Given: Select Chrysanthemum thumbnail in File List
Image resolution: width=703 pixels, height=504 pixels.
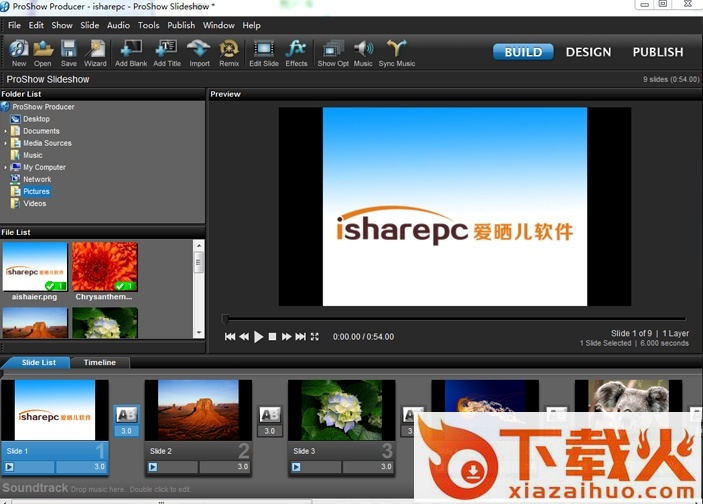Looking at the screenshot, I should (x=105, y=267).
